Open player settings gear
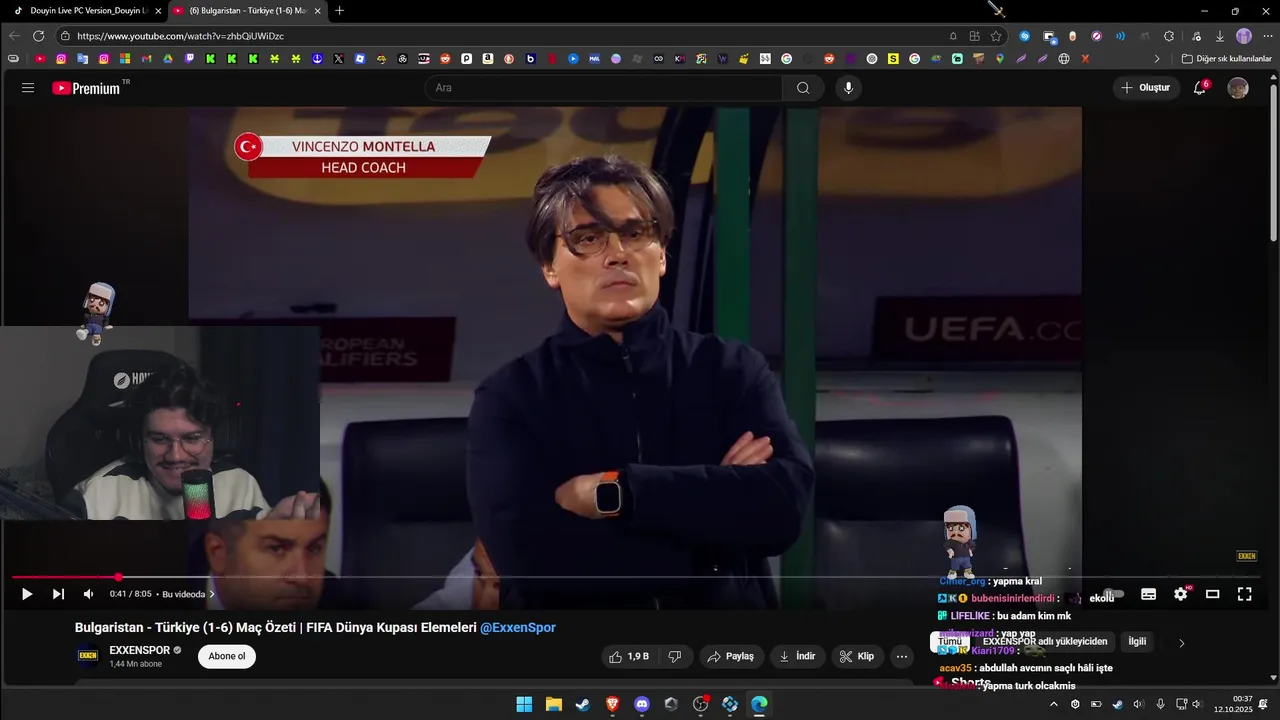 tap(1180, 594)
